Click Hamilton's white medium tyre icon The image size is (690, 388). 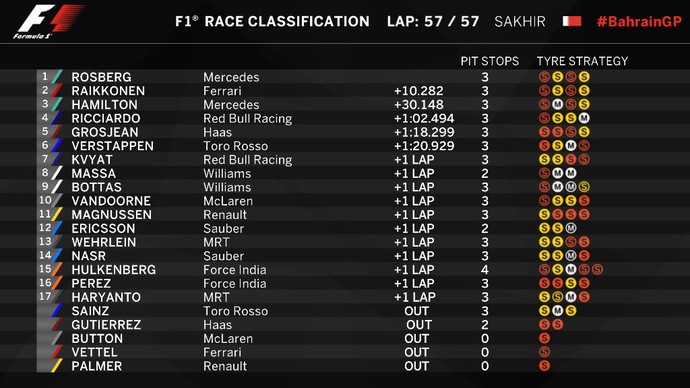pyautogui.click(x=558, y=104)
